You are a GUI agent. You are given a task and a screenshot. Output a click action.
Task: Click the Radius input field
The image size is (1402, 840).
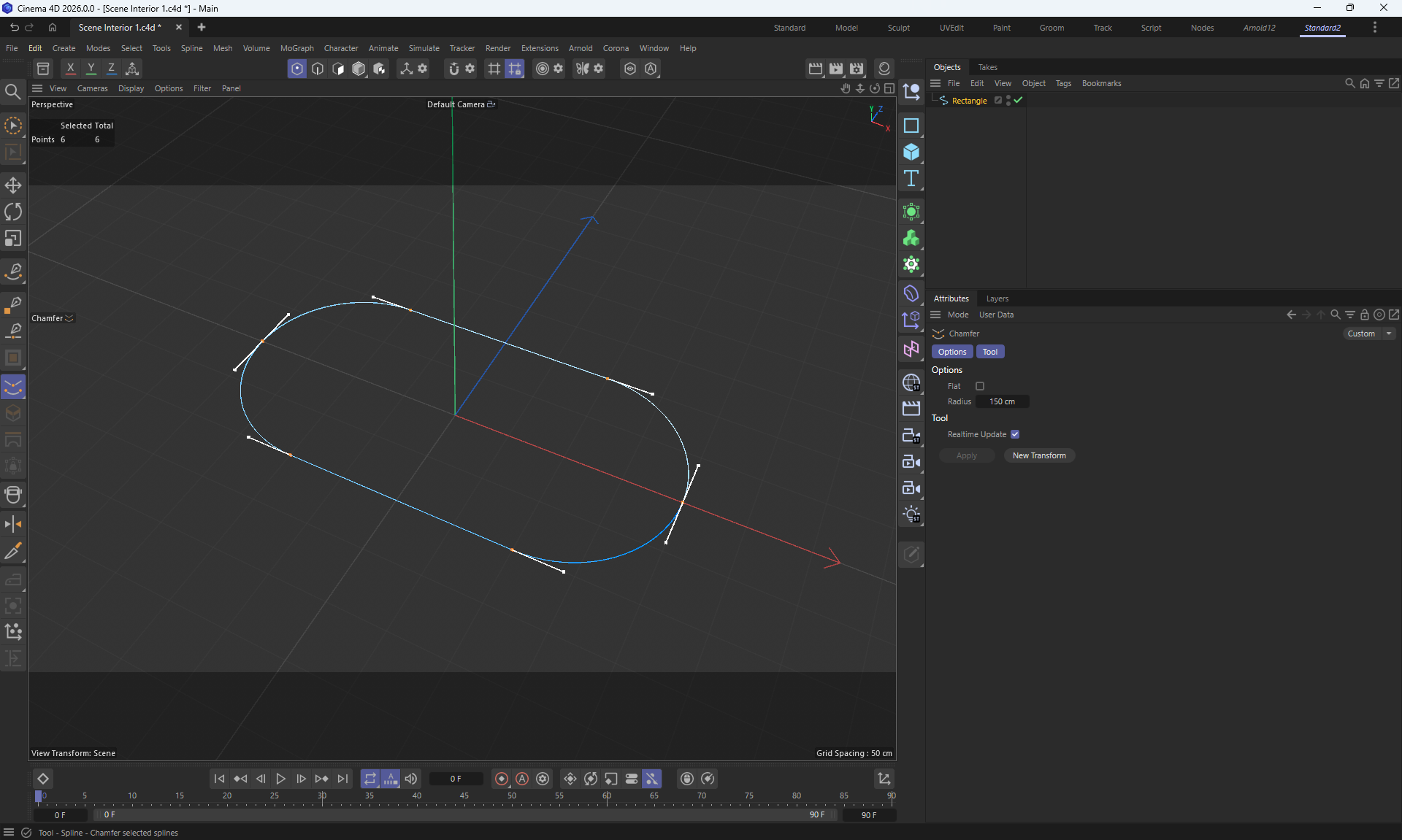click(1002, 401)
